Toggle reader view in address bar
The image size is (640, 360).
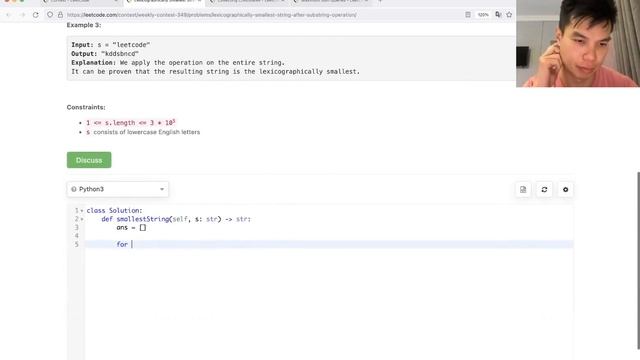(468, 15)
